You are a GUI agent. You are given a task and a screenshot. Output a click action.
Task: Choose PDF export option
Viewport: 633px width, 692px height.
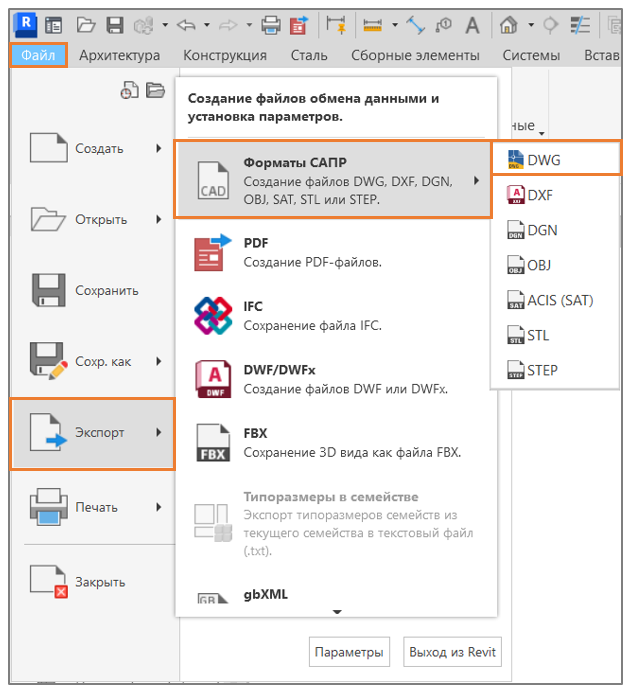[335, 253]
